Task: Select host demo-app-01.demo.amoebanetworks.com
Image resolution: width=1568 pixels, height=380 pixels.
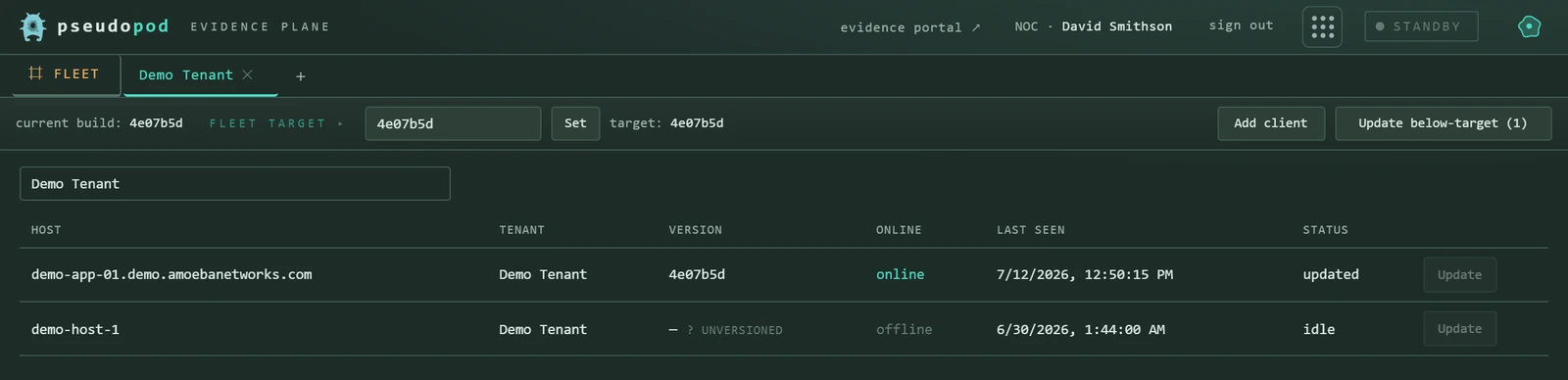Action: coord(171,274)
